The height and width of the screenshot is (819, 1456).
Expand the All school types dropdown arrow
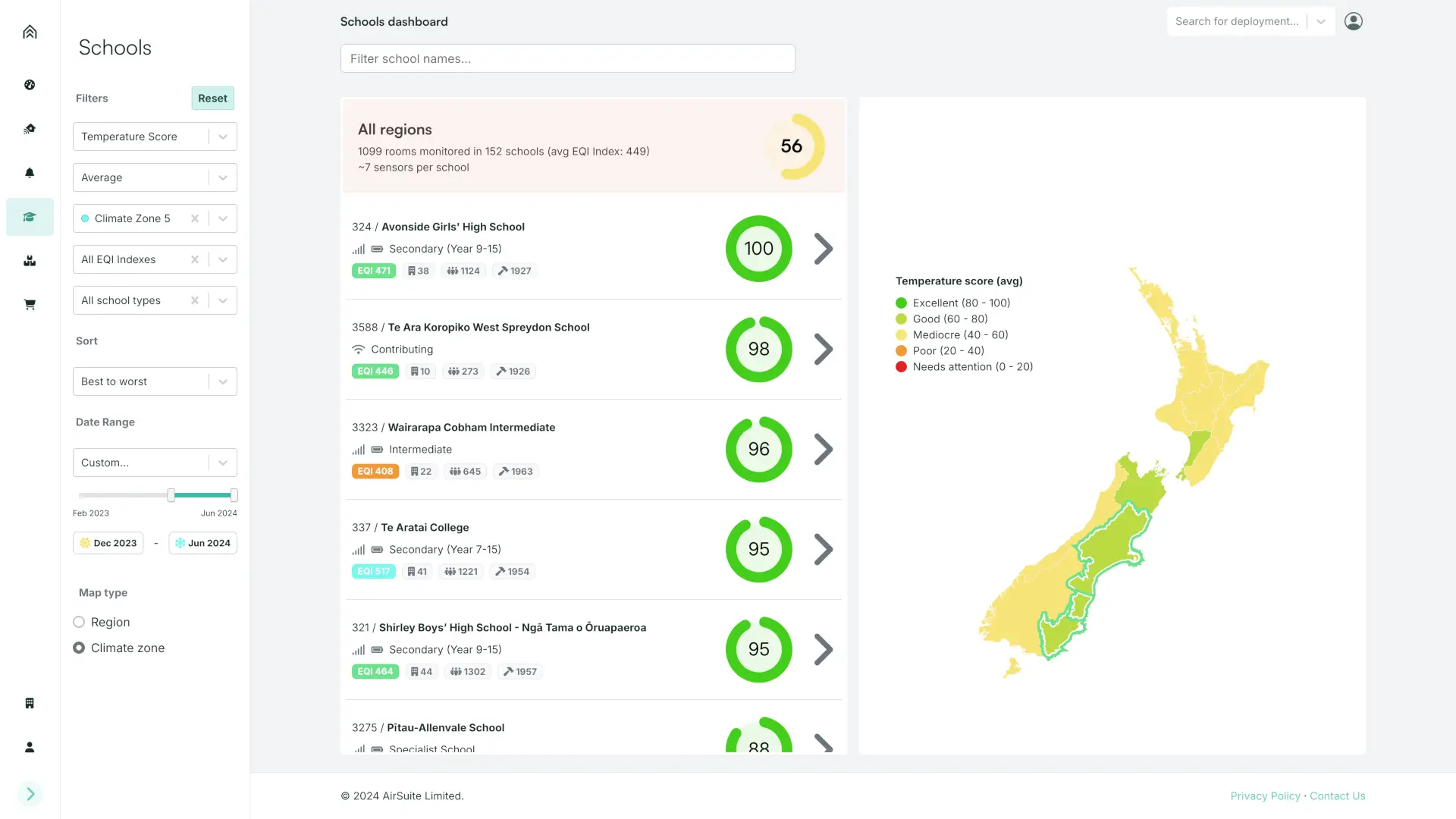point(223,300)
